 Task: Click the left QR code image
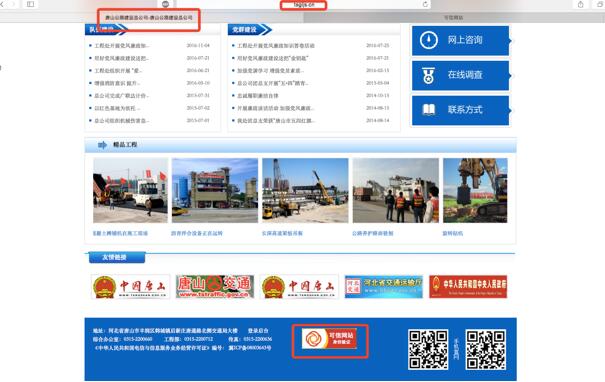[428, 350]
